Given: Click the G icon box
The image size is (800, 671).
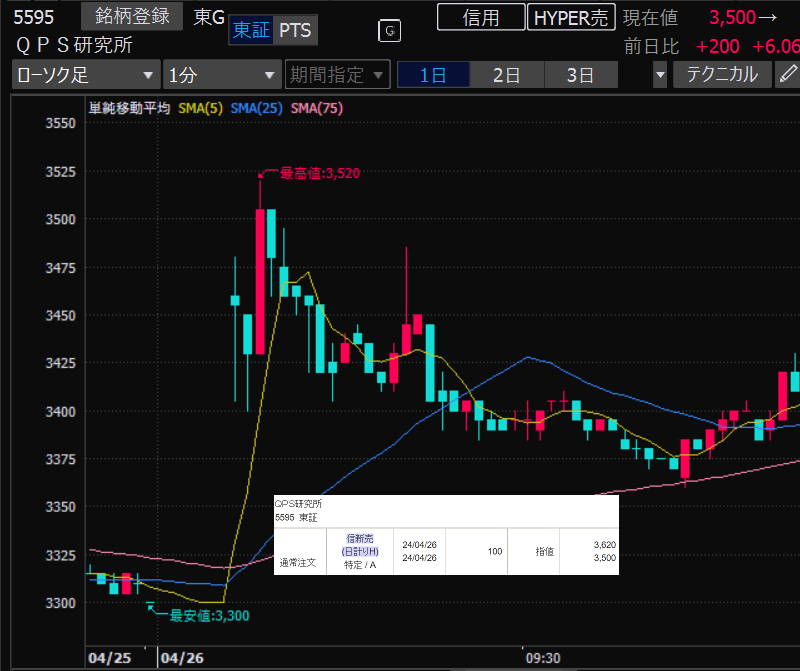Looking at the screenshot, I should click(389, 31).
